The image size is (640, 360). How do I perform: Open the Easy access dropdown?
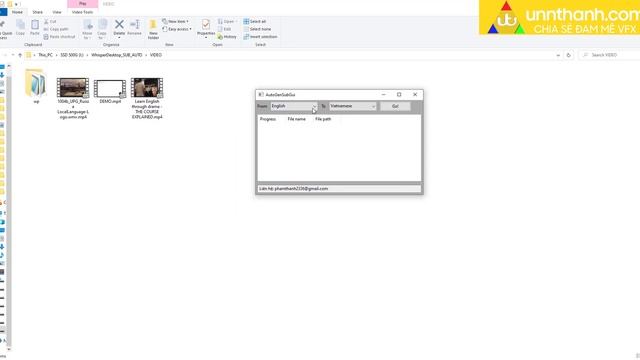[177, 29]
